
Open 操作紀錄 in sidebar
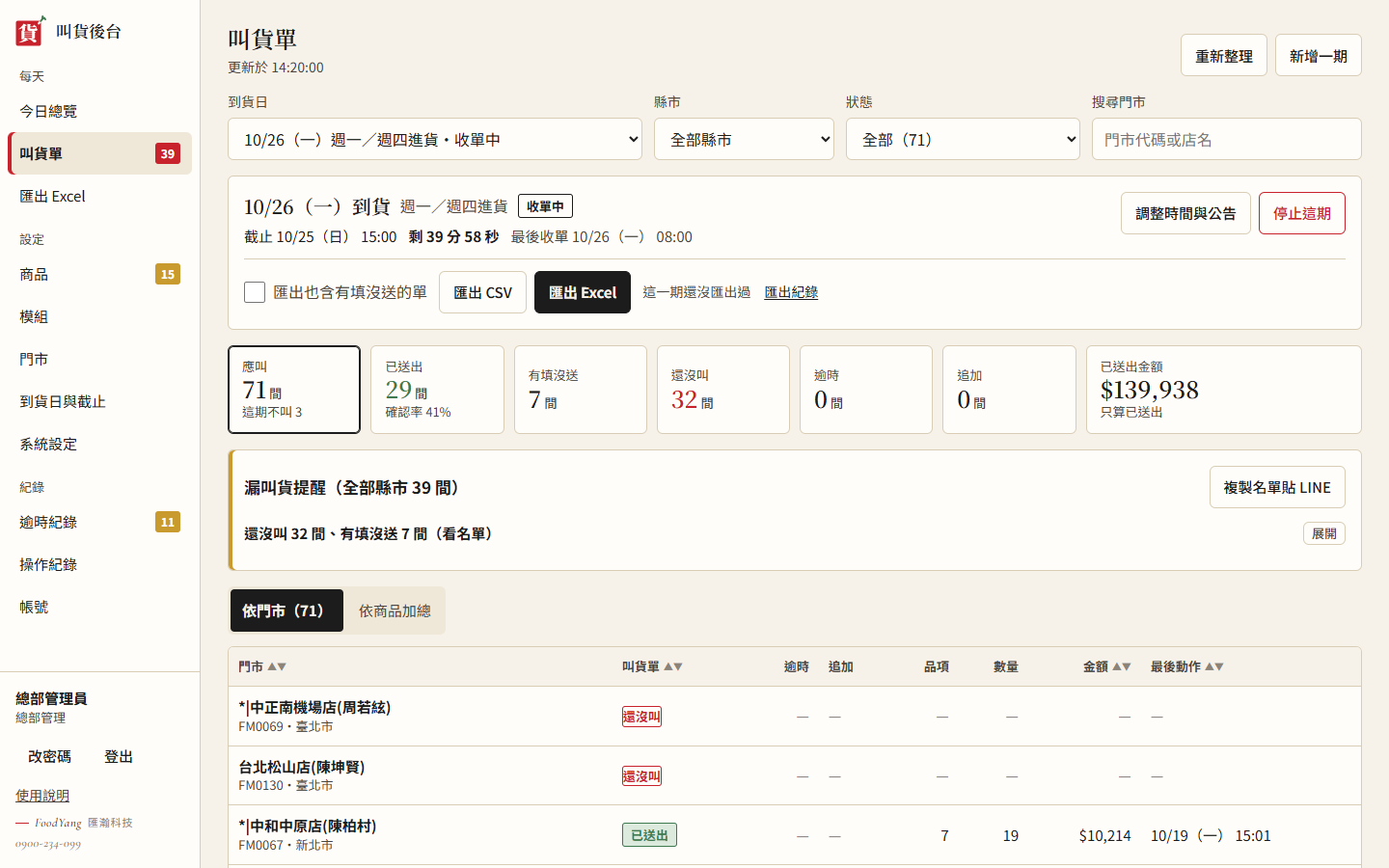(99, 564)
